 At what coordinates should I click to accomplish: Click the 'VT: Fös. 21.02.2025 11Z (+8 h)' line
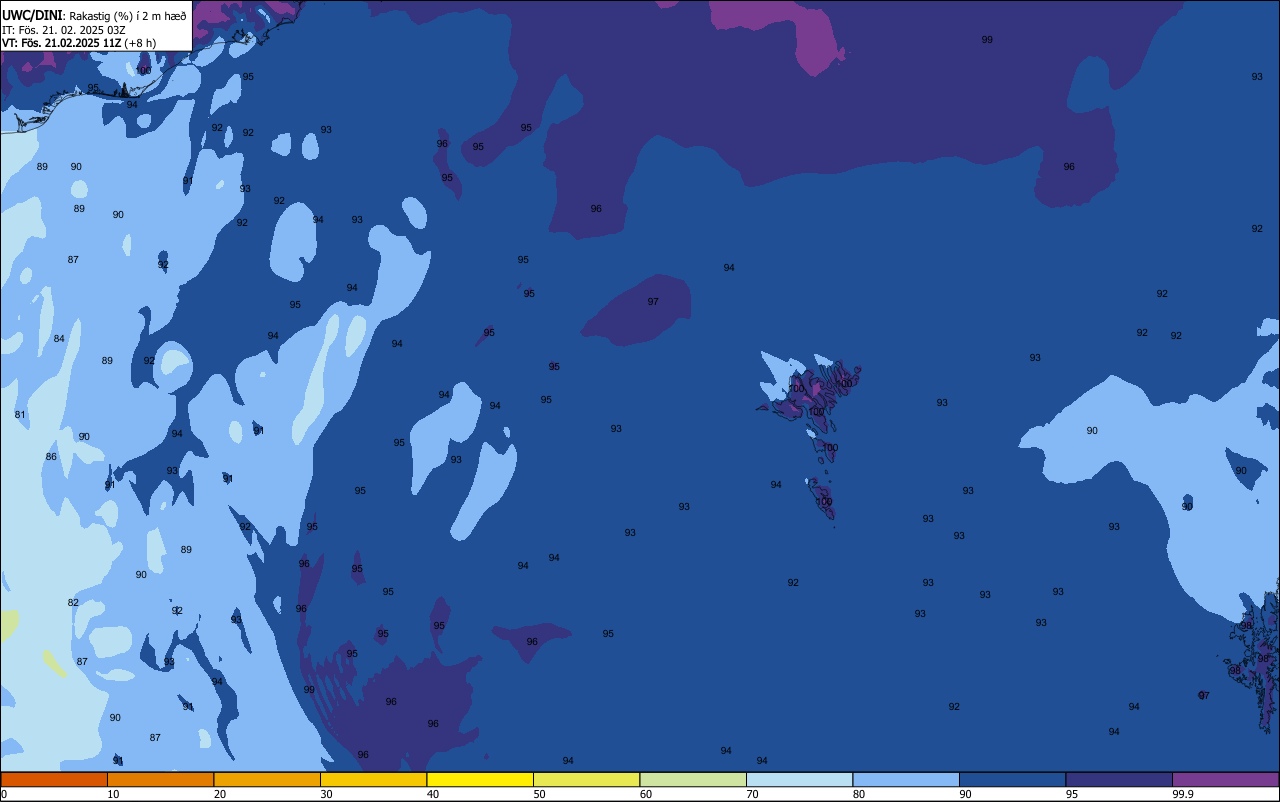[79, 43]
